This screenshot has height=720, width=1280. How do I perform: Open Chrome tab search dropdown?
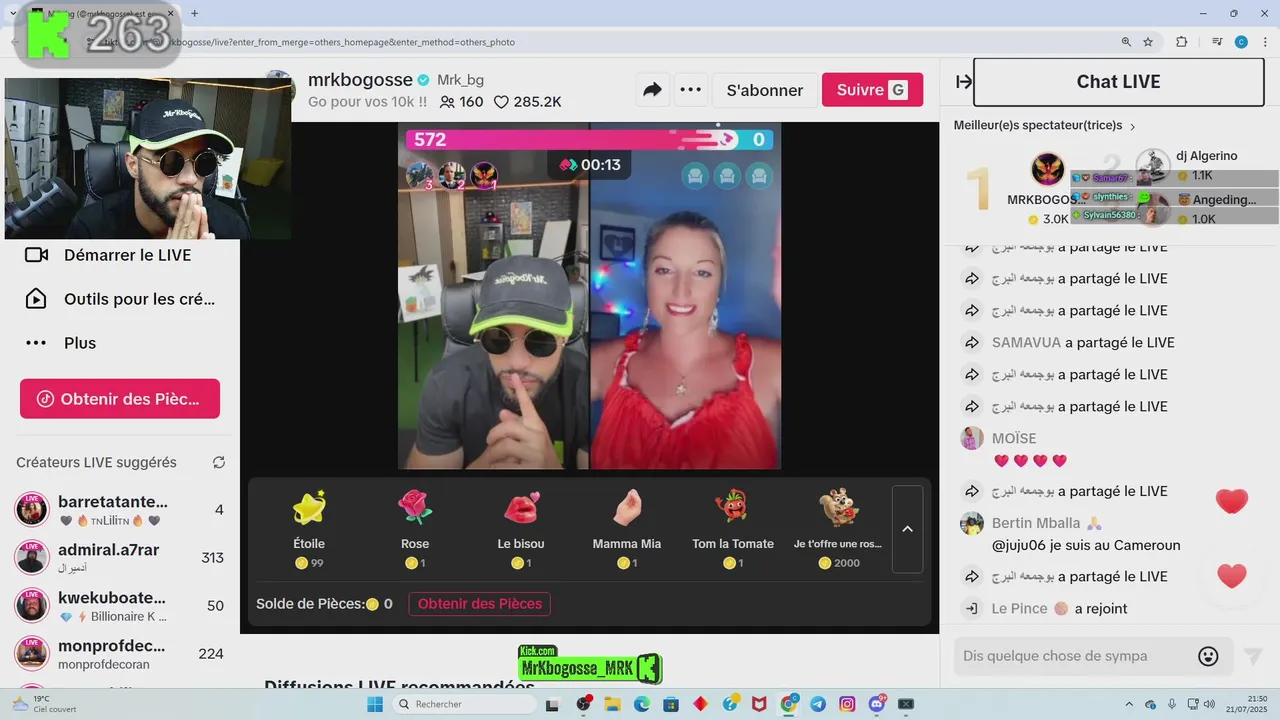pyautogui.click(x=13, y=13)
